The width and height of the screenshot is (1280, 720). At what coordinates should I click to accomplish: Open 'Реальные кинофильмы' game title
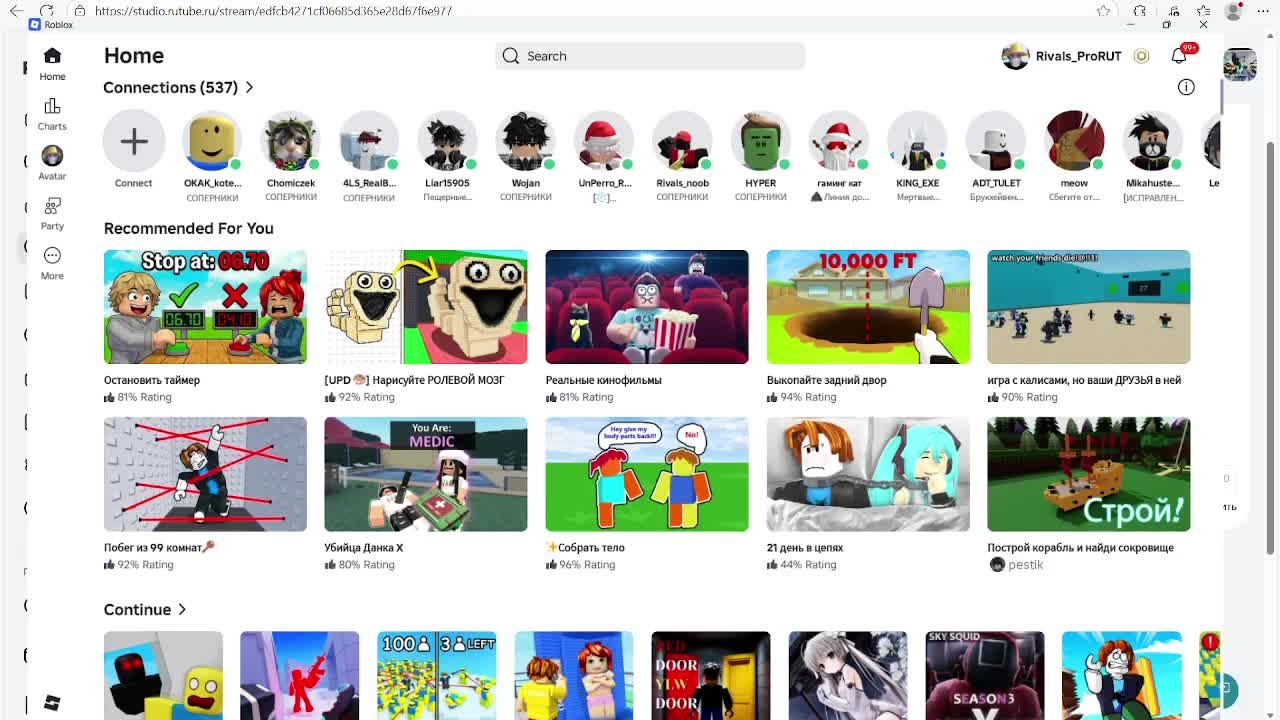pyautogui.click(x=603, y=380)
